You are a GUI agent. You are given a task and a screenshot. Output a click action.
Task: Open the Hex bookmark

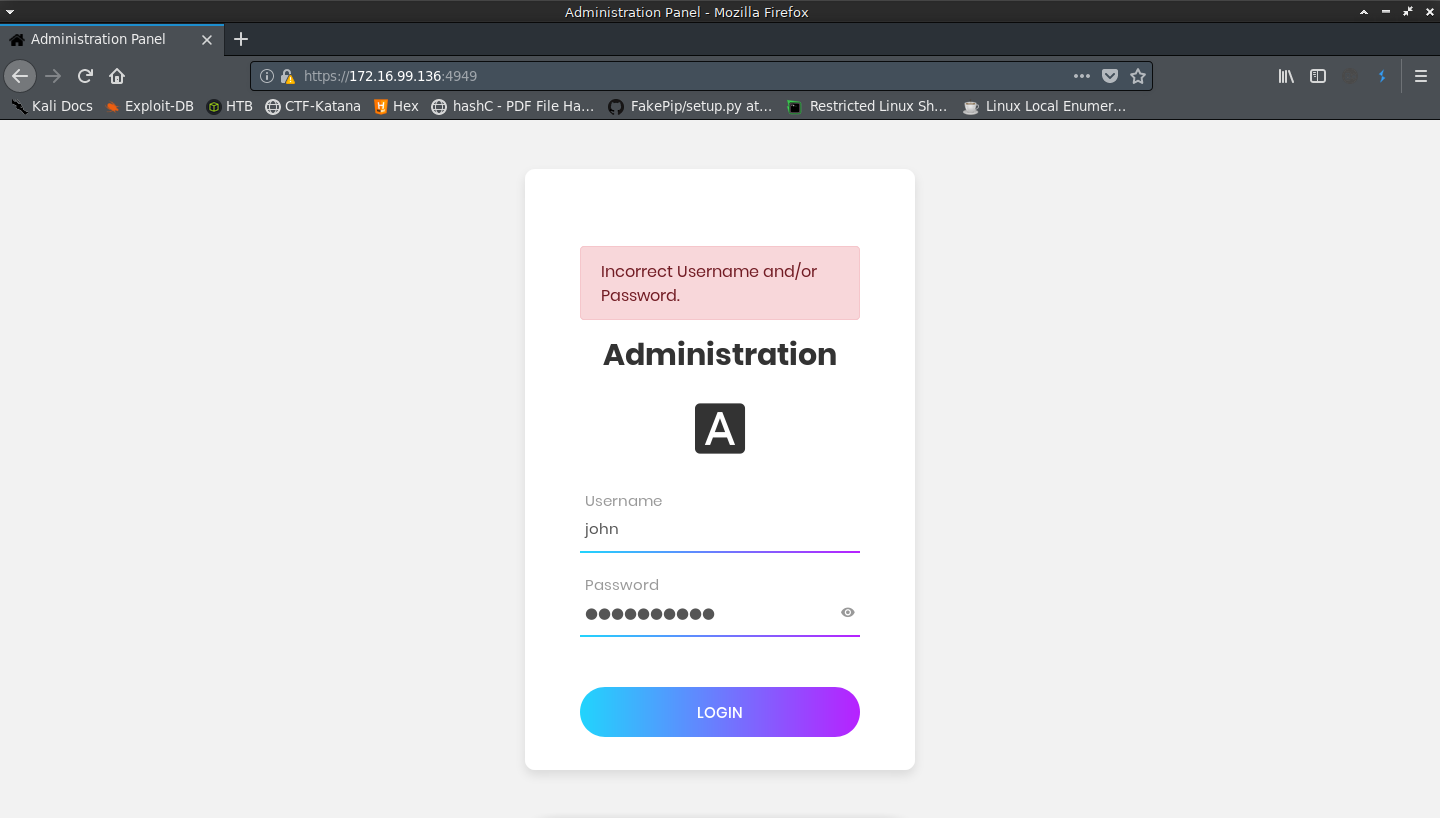point(396,106)
